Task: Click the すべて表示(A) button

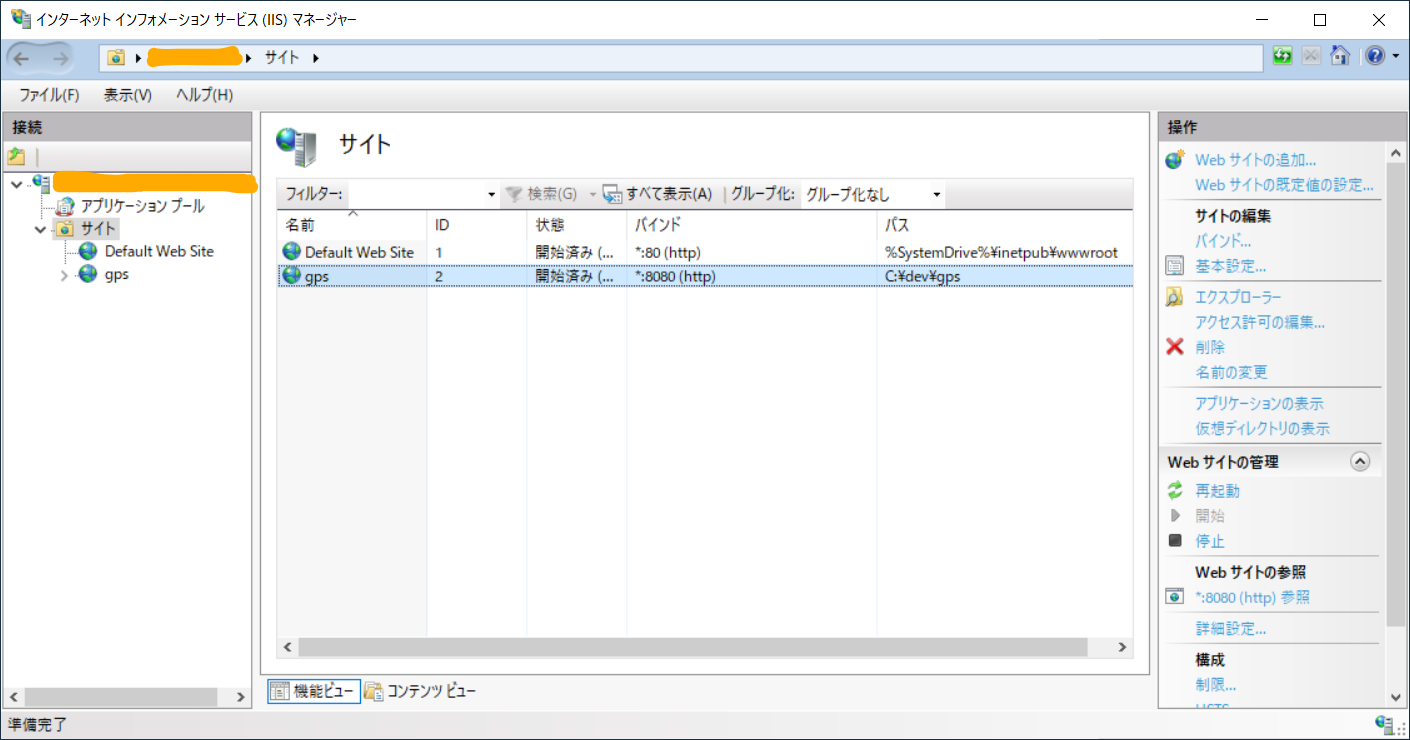Action: [x=657, y=195]
